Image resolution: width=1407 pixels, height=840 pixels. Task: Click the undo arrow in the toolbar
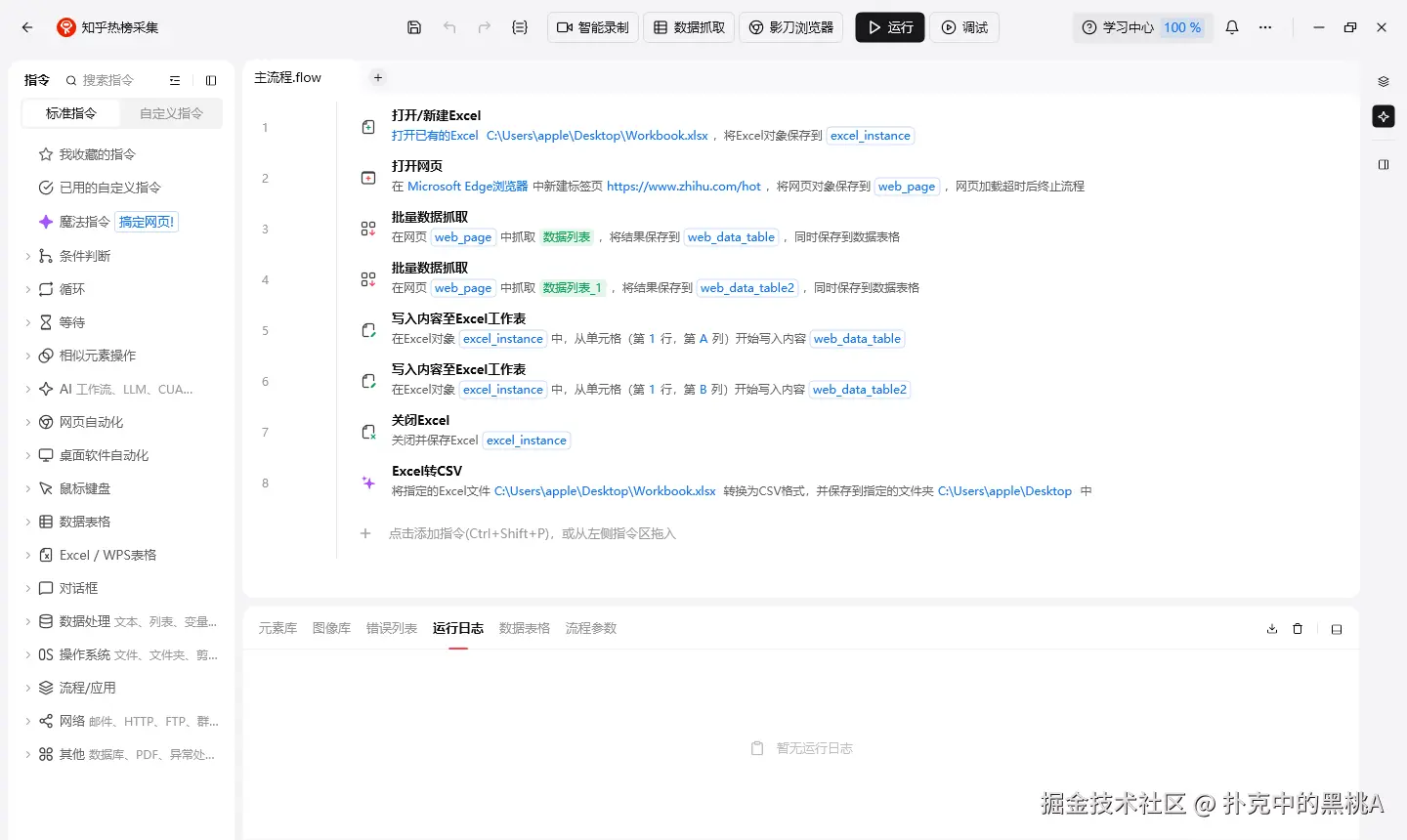coord(449,27)
